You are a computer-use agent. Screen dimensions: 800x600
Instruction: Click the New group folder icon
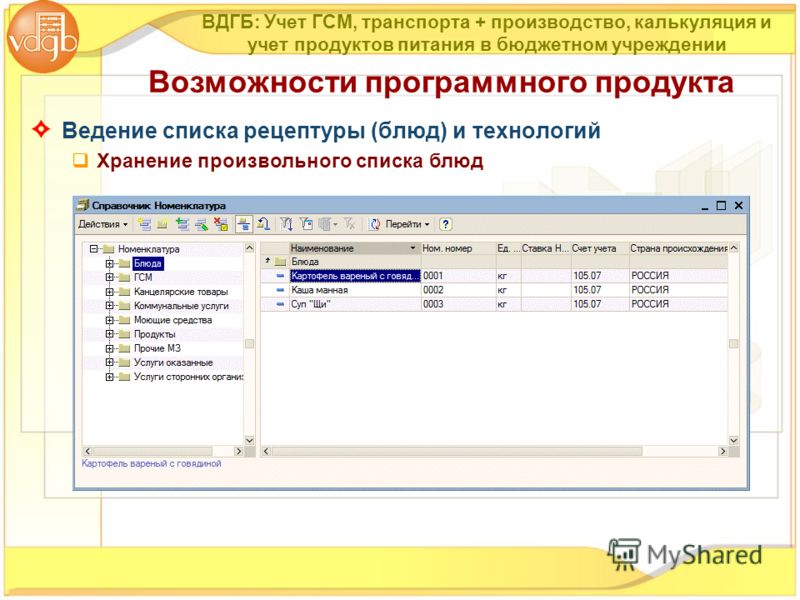[162, 224]
